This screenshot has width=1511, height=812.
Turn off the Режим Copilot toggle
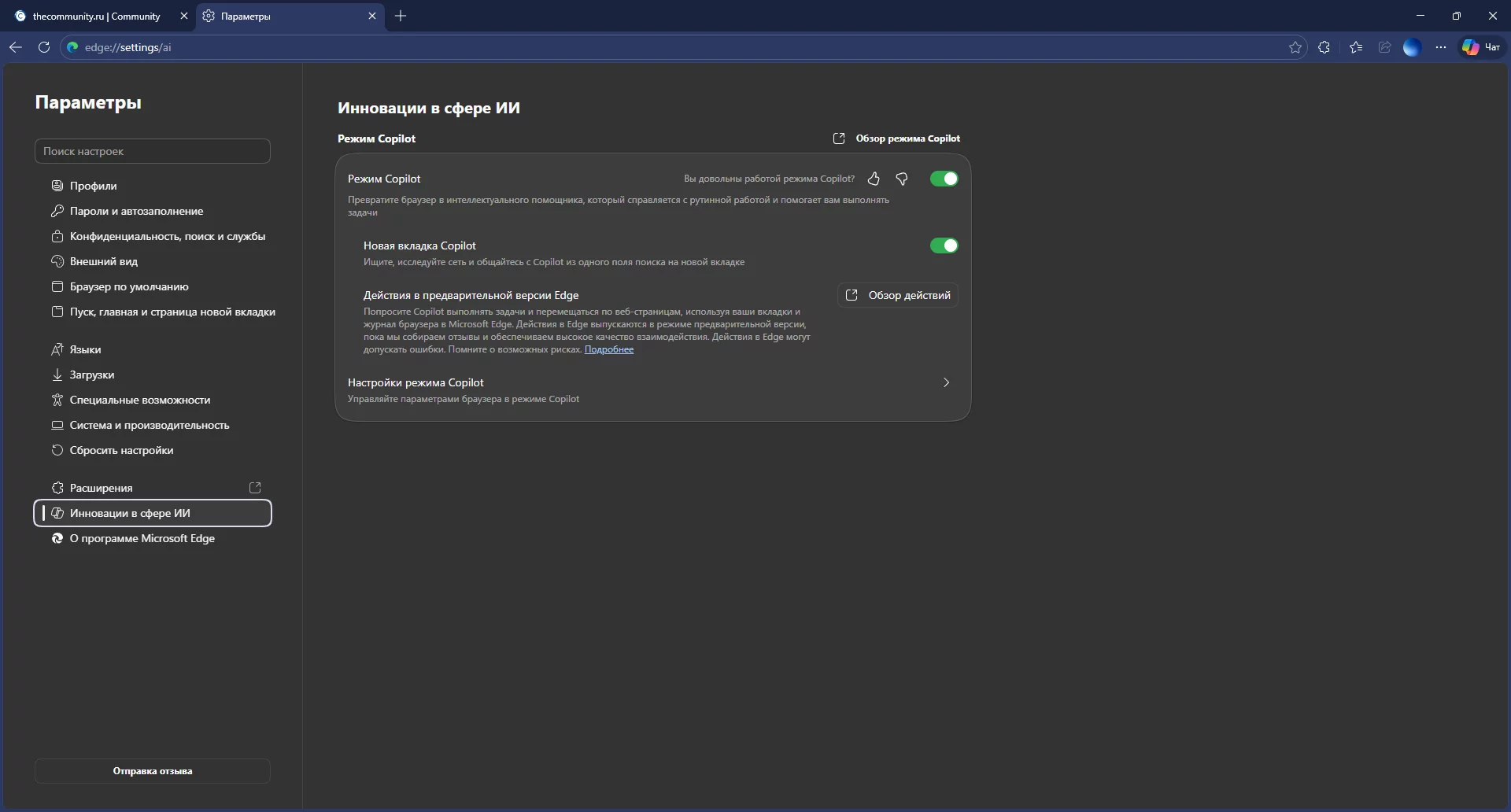pos(944,179)
